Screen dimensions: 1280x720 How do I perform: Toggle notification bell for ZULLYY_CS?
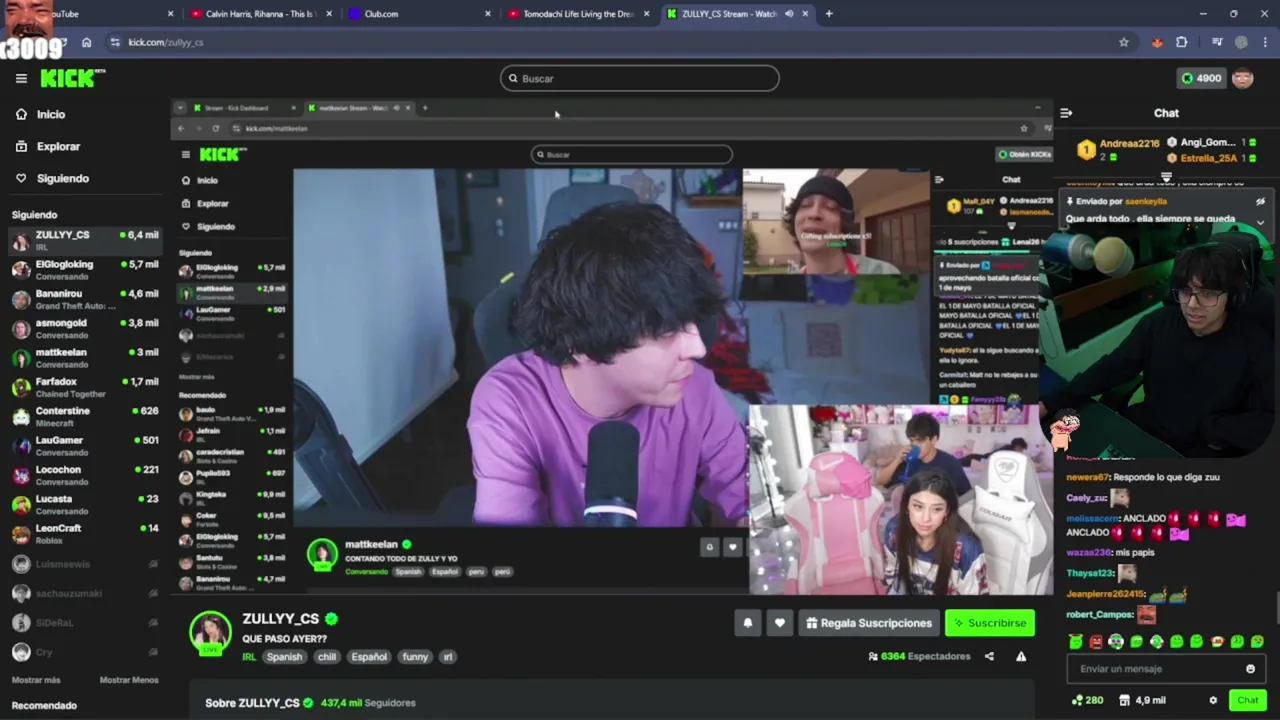point(747,623)
